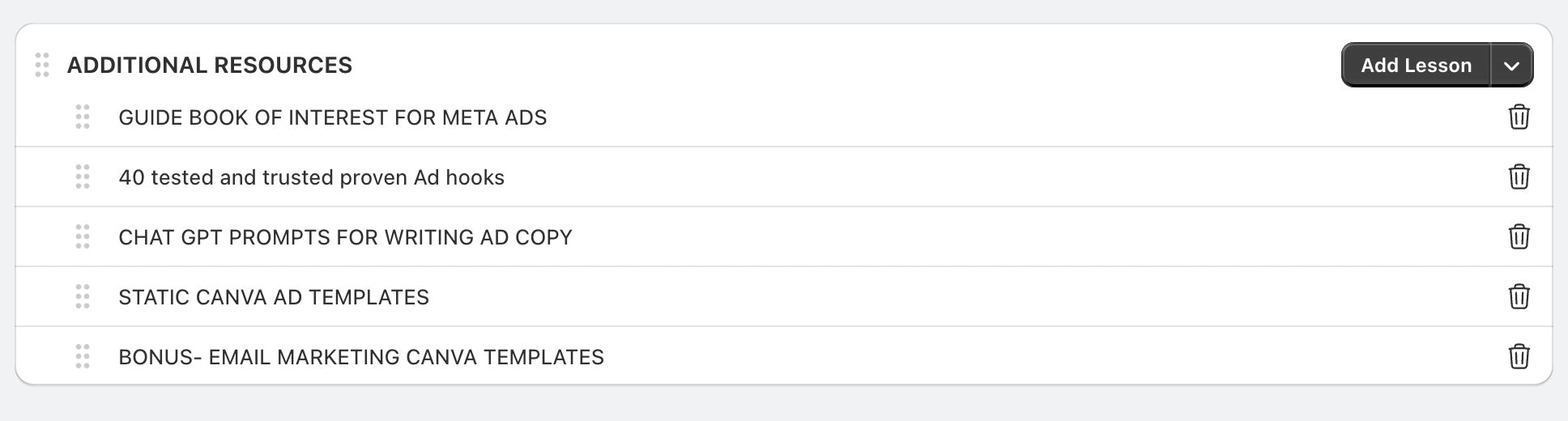Open CHAT GPT PROMPTS FOR WRITING AD COPY
The height and width of the screenshot is (421, 1568).
click(x=346, y=237)
